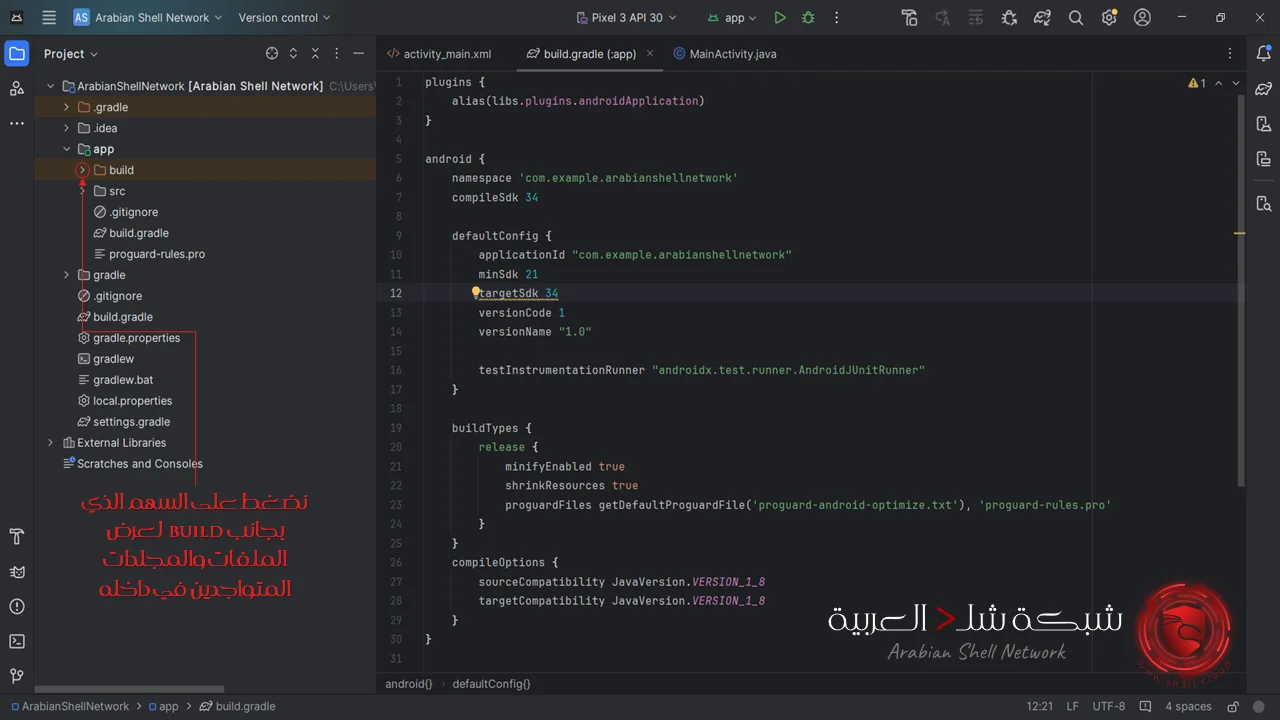Viewport: 1280px width, 720px height.
Task: Open the Problems tool window
Action: [x=17, y=607]
